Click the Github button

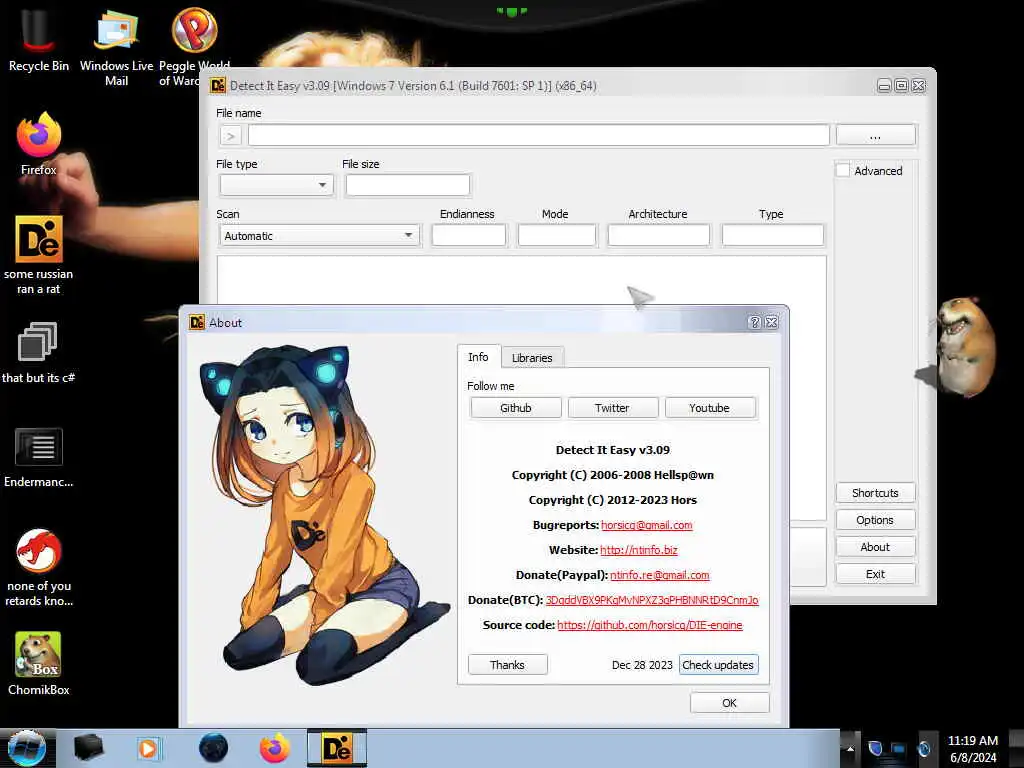[516, 408]
